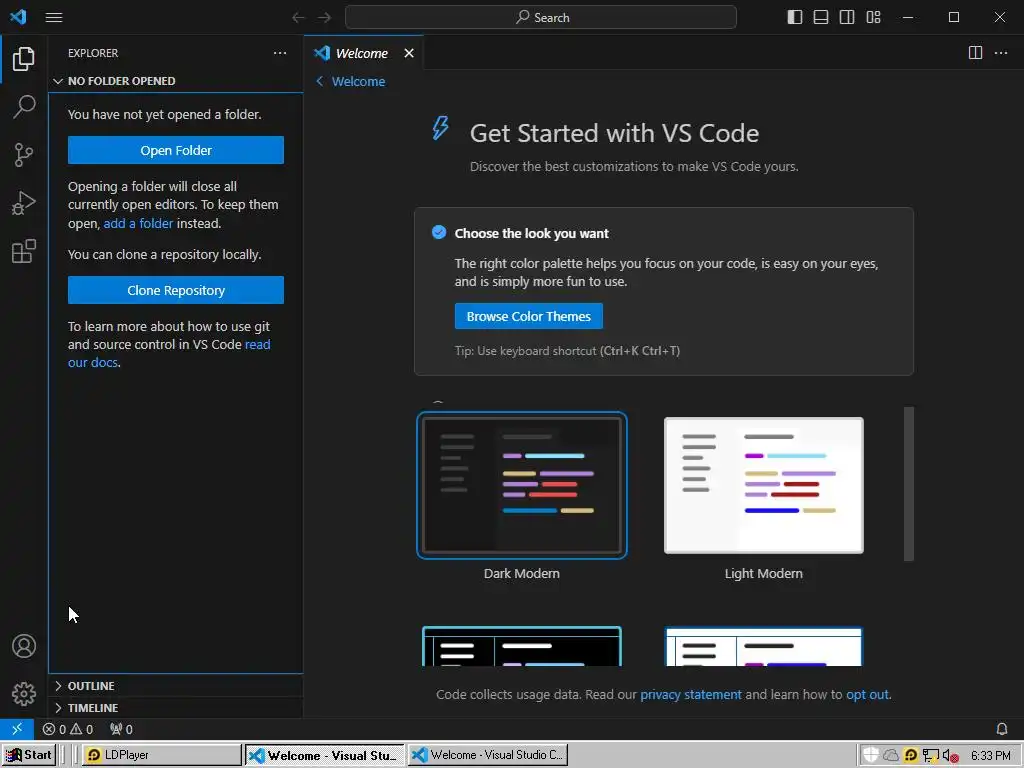
Task: Open the Customize Layout icon
Action: 873,17
